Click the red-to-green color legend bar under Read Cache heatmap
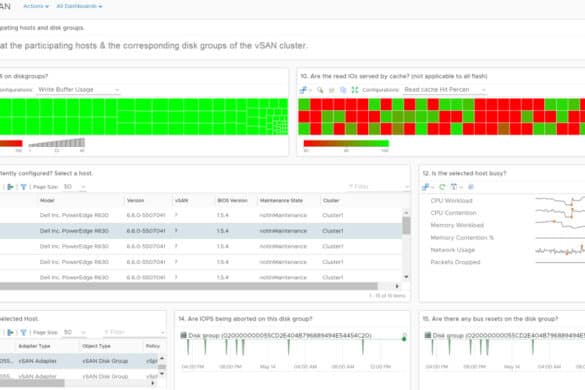Image resolution: width=585 pixels, height=390 pixels. pyautogui.click(x=346, y=144)
